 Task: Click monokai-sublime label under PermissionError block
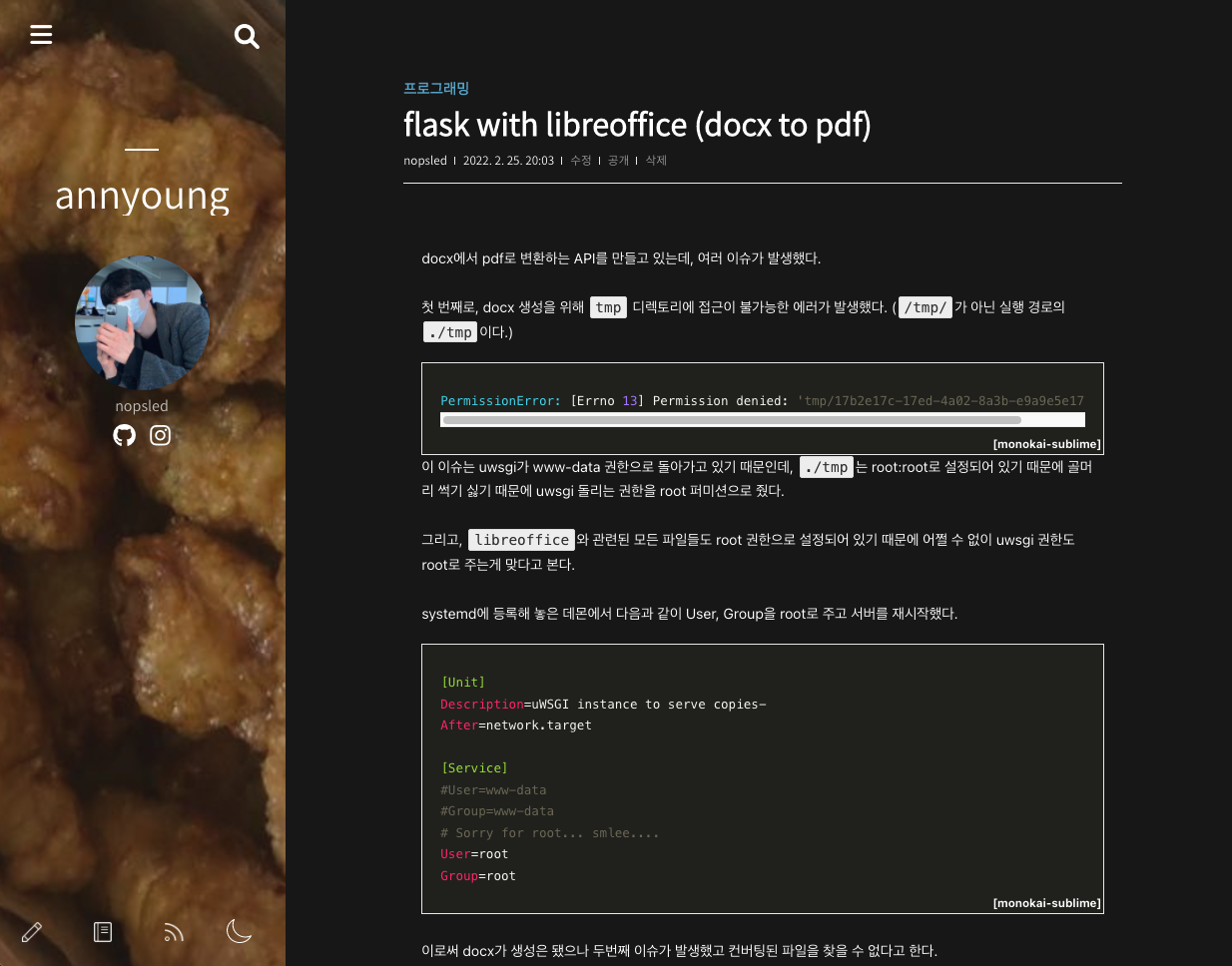1047,444
